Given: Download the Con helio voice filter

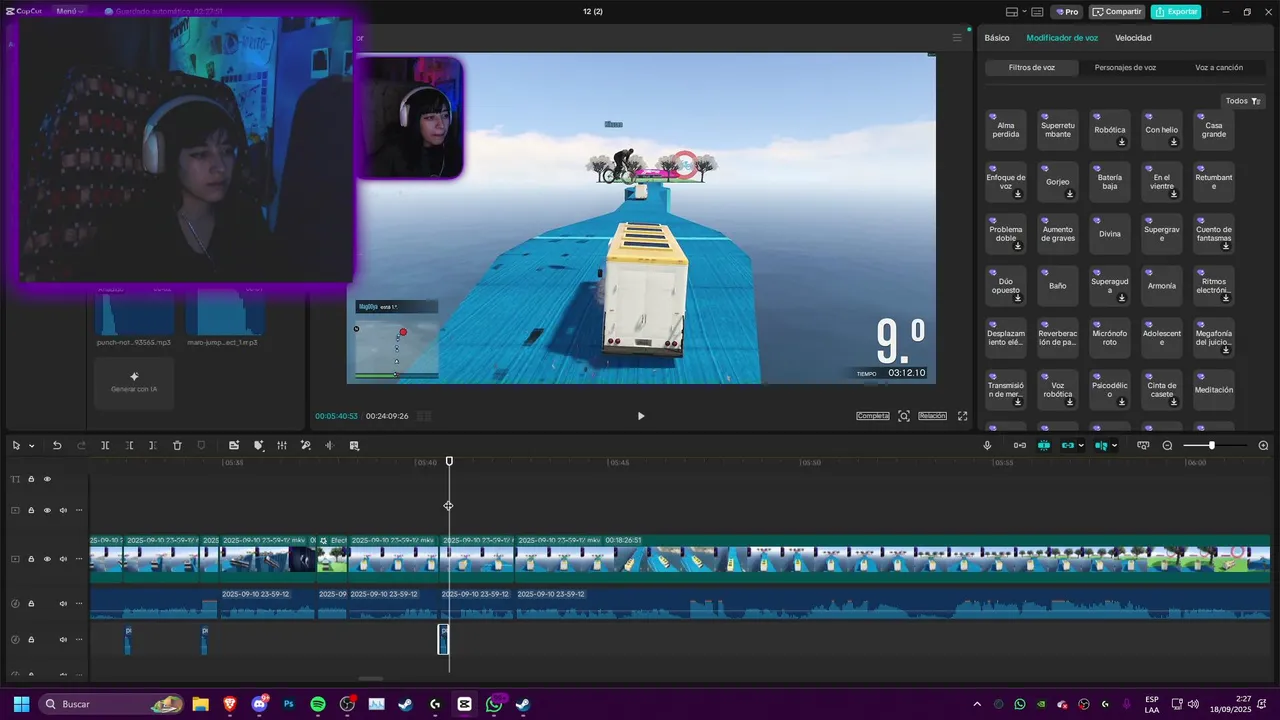Looking at the screenshot, I should (x=1174, y=142).
